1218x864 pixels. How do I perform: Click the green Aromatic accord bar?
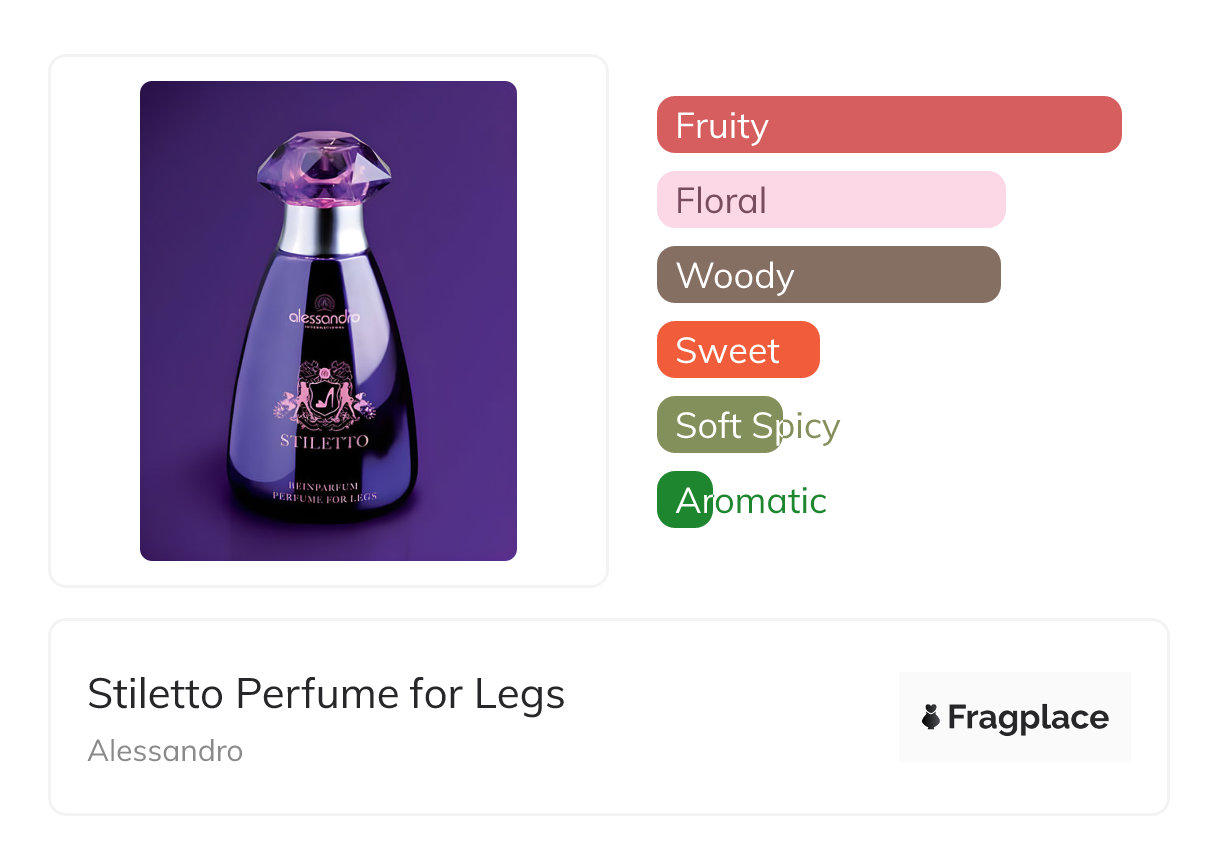(x=685, y=500)
